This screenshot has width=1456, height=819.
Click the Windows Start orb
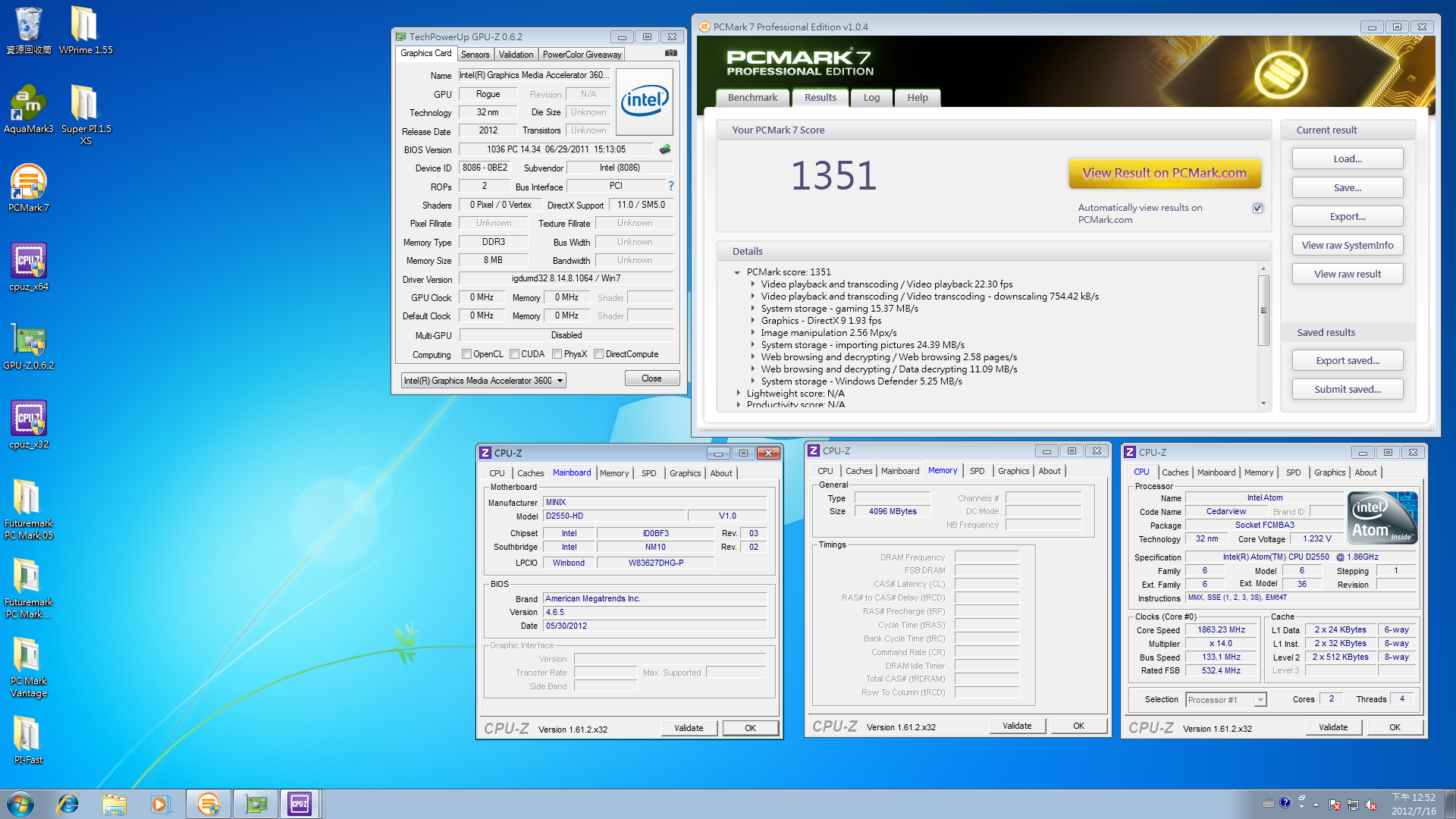(x=20, y=804)
